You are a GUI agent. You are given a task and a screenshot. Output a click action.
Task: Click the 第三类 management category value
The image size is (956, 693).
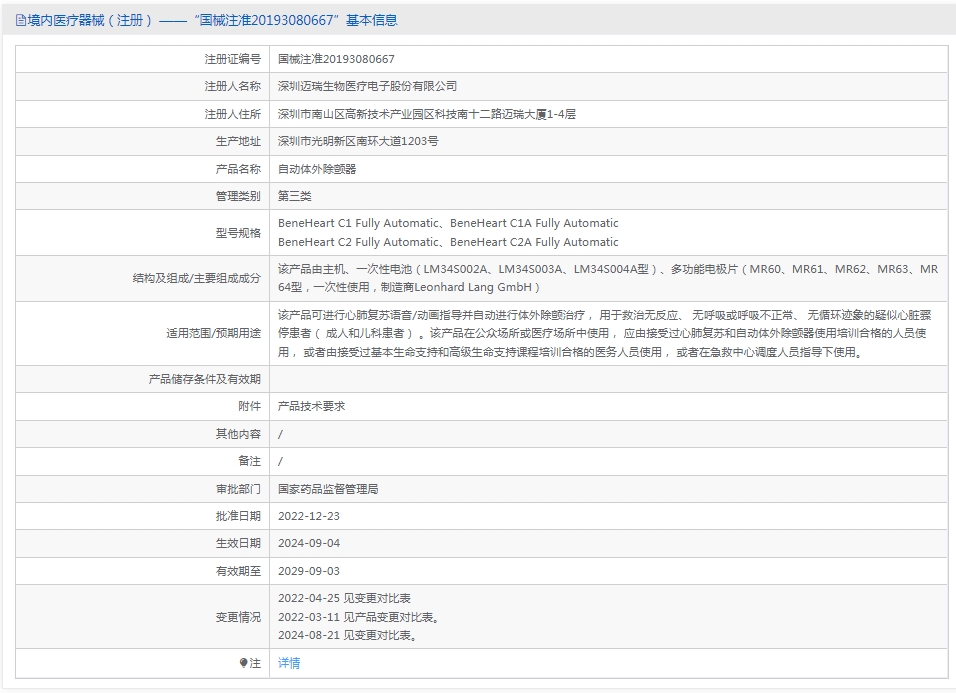(295, 196)
